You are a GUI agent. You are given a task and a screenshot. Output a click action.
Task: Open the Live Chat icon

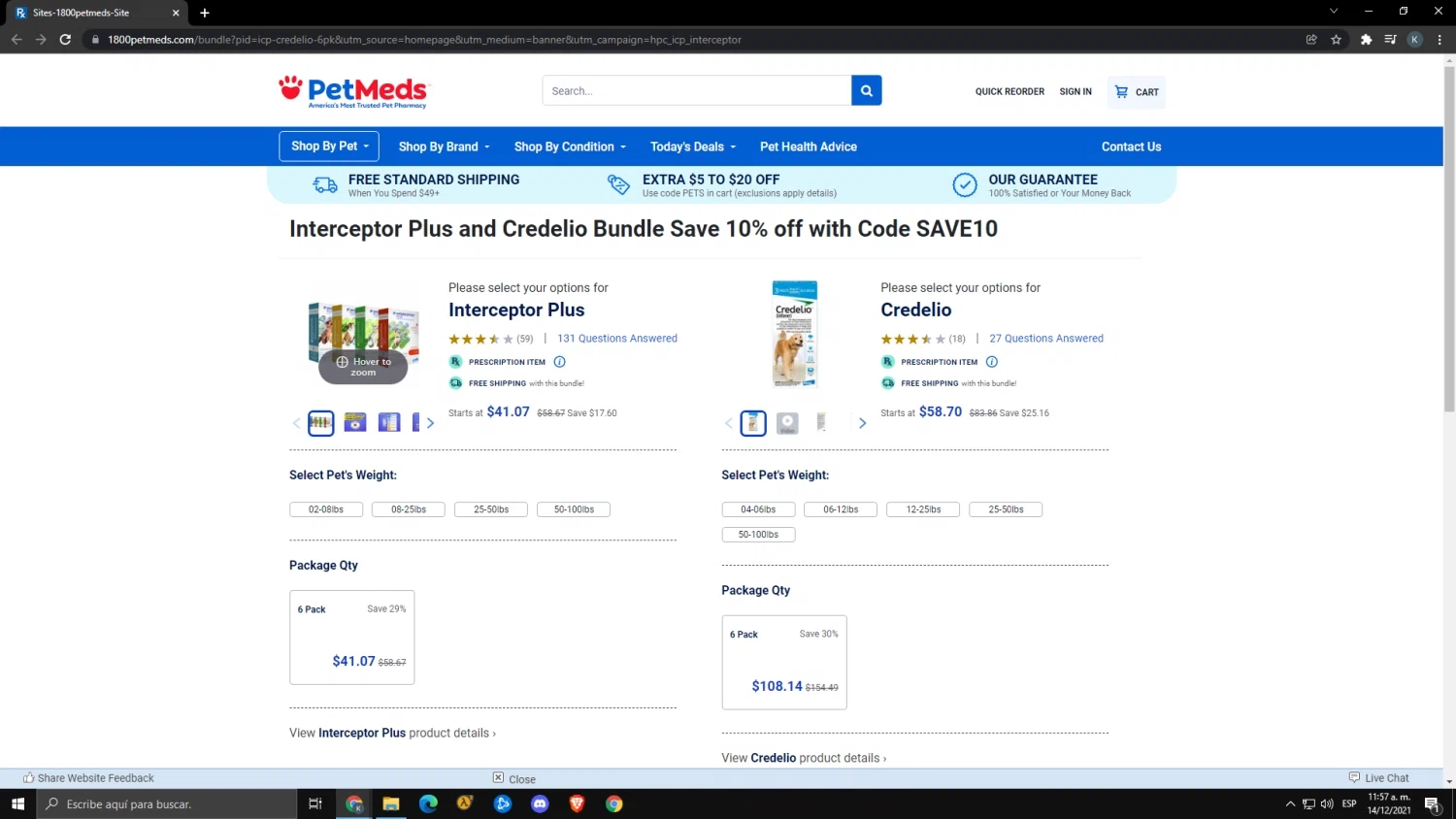tap(1354, 777)
